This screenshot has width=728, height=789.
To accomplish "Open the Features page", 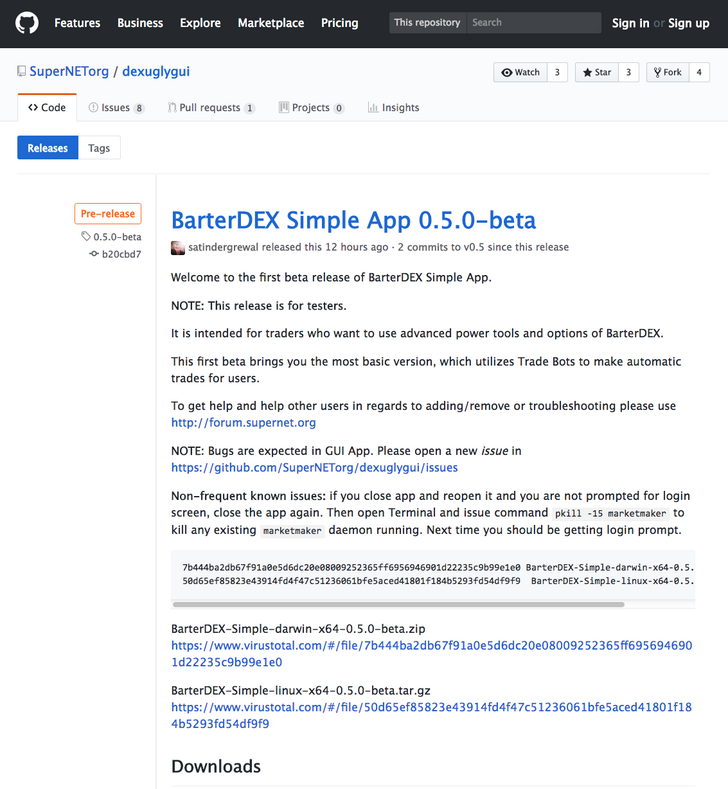I will pos(77,23).
